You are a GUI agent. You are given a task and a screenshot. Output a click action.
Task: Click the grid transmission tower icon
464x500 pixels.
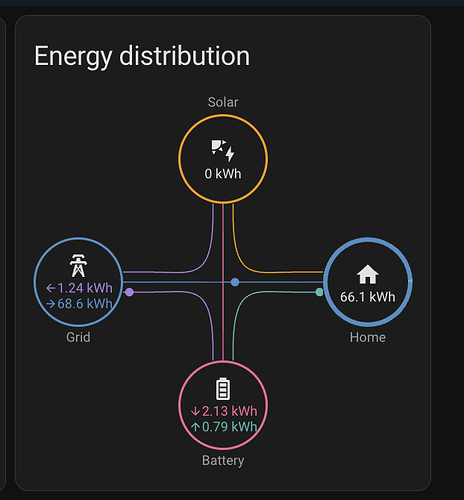[x=78, y=266]
